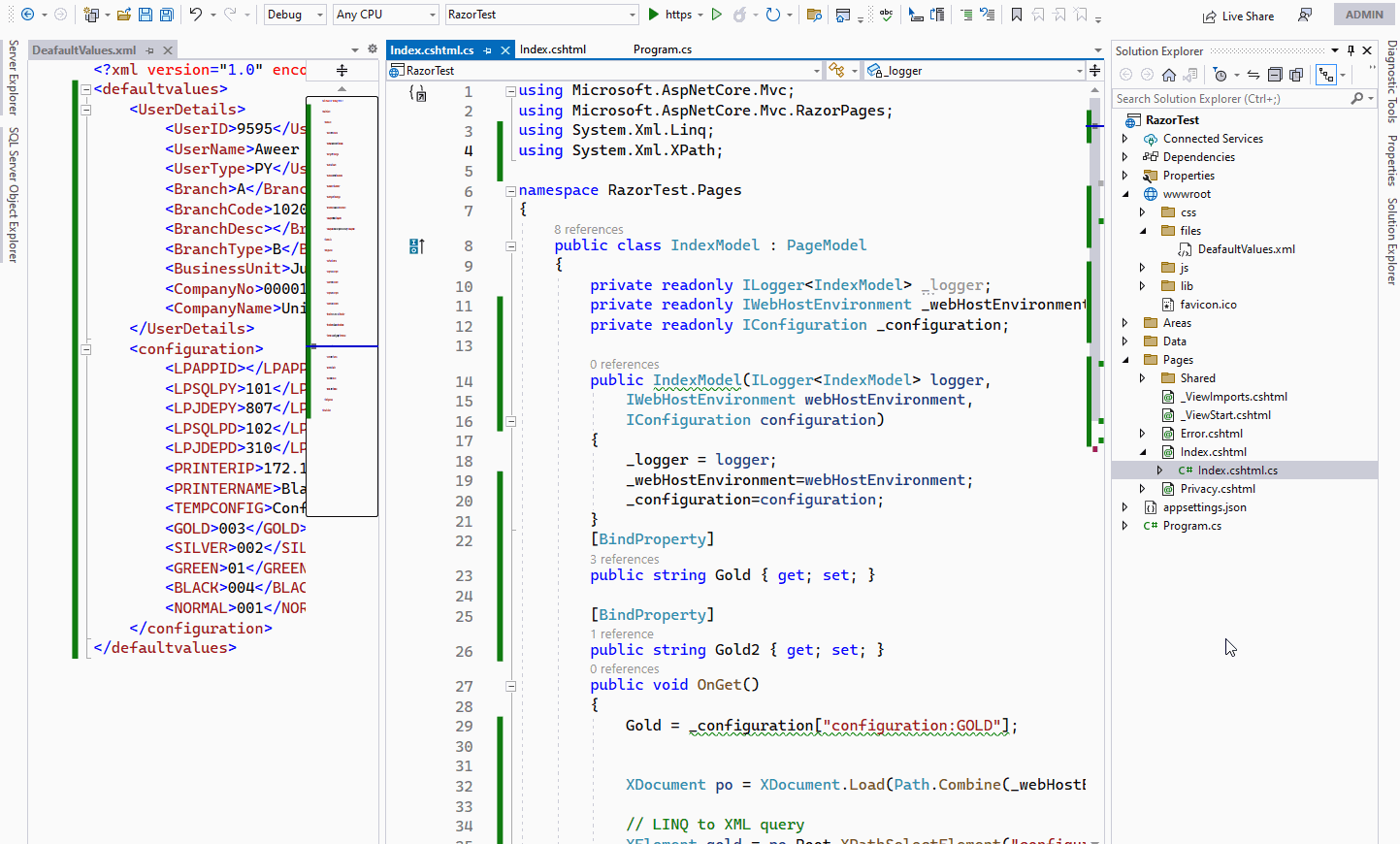Click Solution Explorer Home icon
This screenshot has height=844, width=1400.
pos(1169,75)
